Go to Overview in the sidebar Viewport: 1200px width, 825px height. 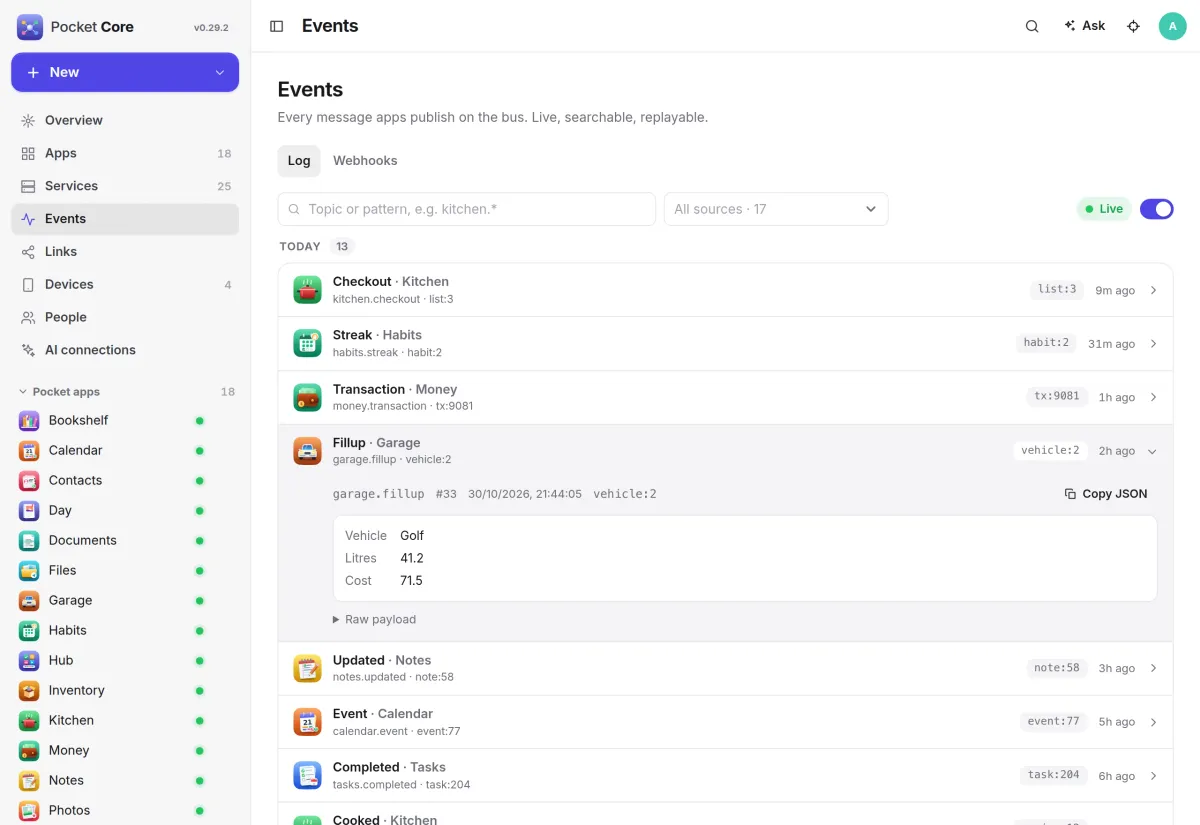(x=125, y=120)
